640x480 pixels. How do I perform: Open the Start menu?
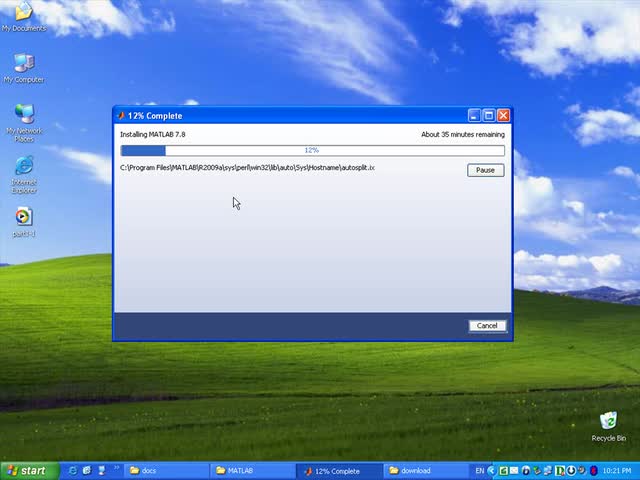pos(29,471)
